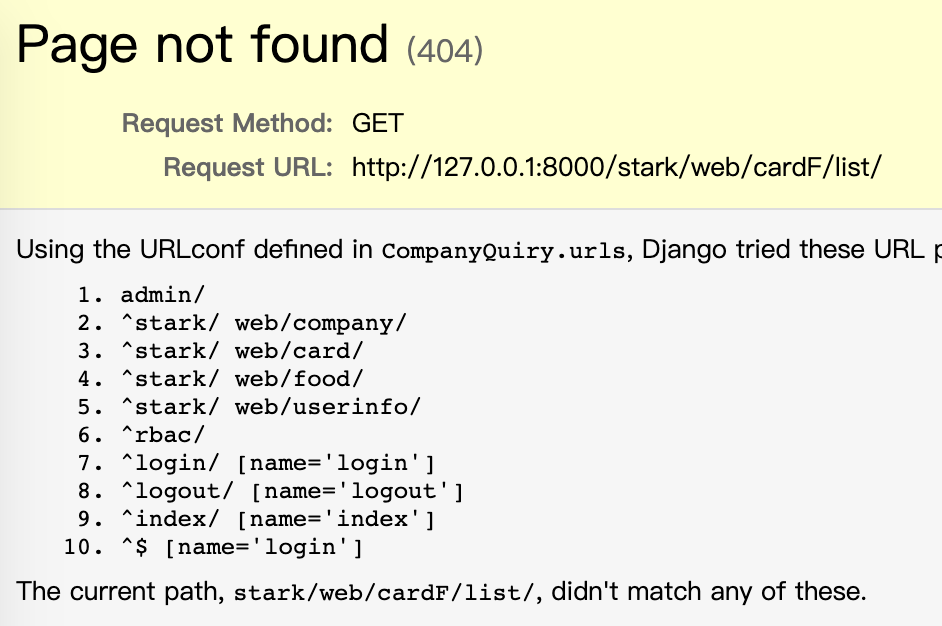The image size is (942, 626).
Task: Click the web/userinfo/ pattern line
Action: tap(271, 407)
